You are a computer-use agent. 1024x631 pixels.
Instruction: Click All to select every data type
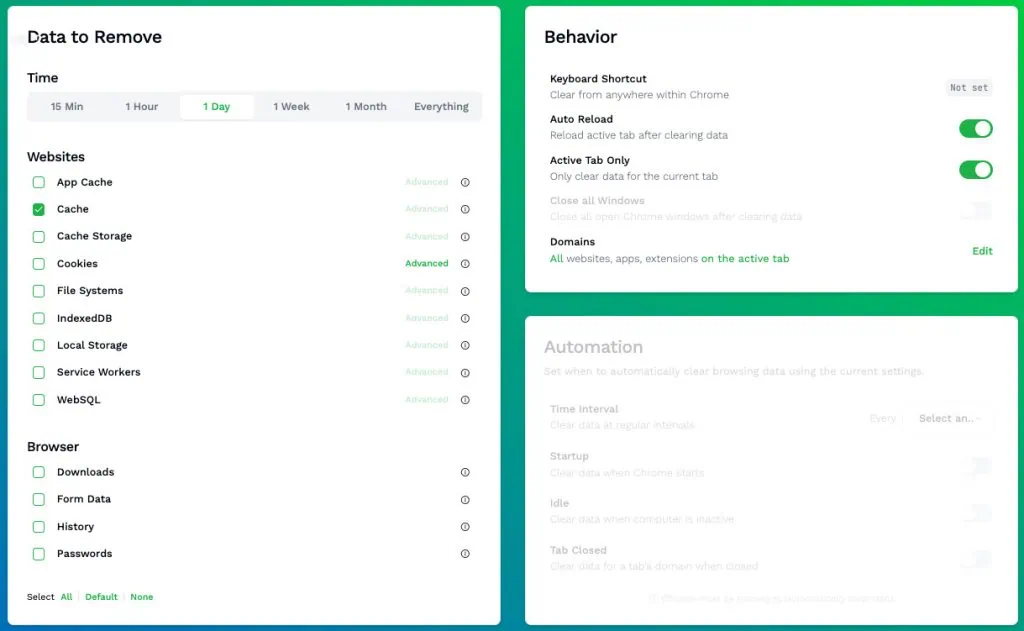click(x=66, y=596)
